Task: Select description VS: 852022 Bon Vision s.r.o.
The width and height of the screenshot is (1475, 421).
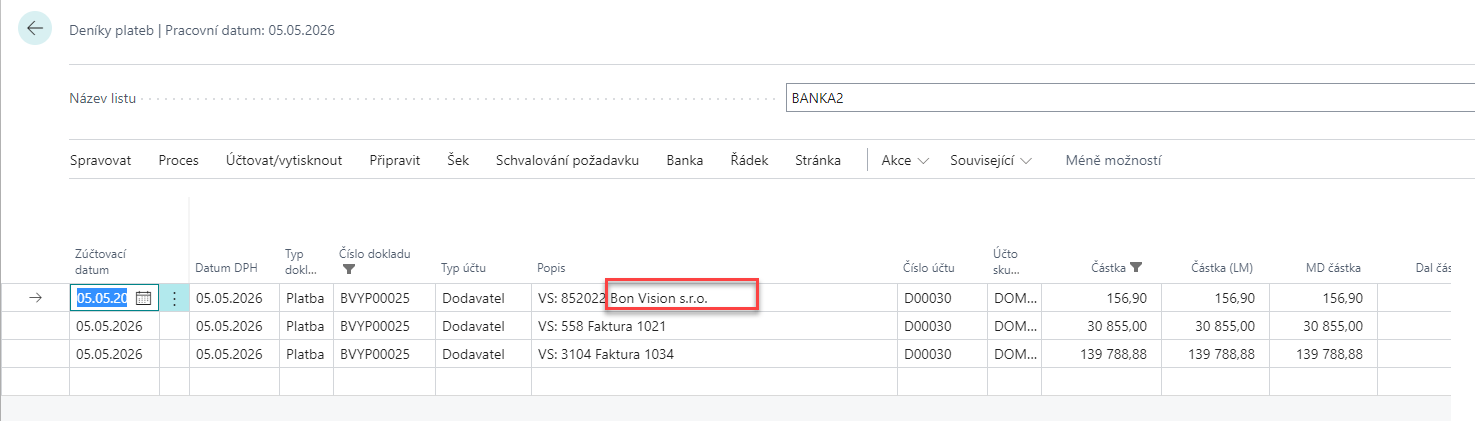Action: click(x=622, y=298)
